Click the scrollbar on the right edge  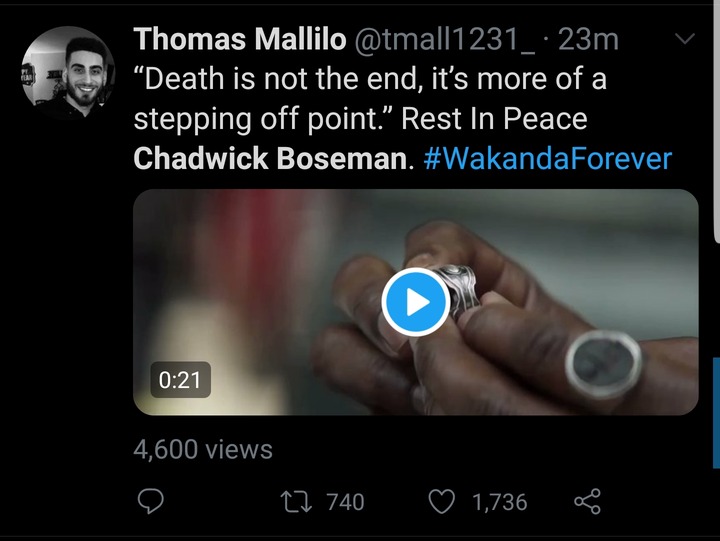point(716,120)
